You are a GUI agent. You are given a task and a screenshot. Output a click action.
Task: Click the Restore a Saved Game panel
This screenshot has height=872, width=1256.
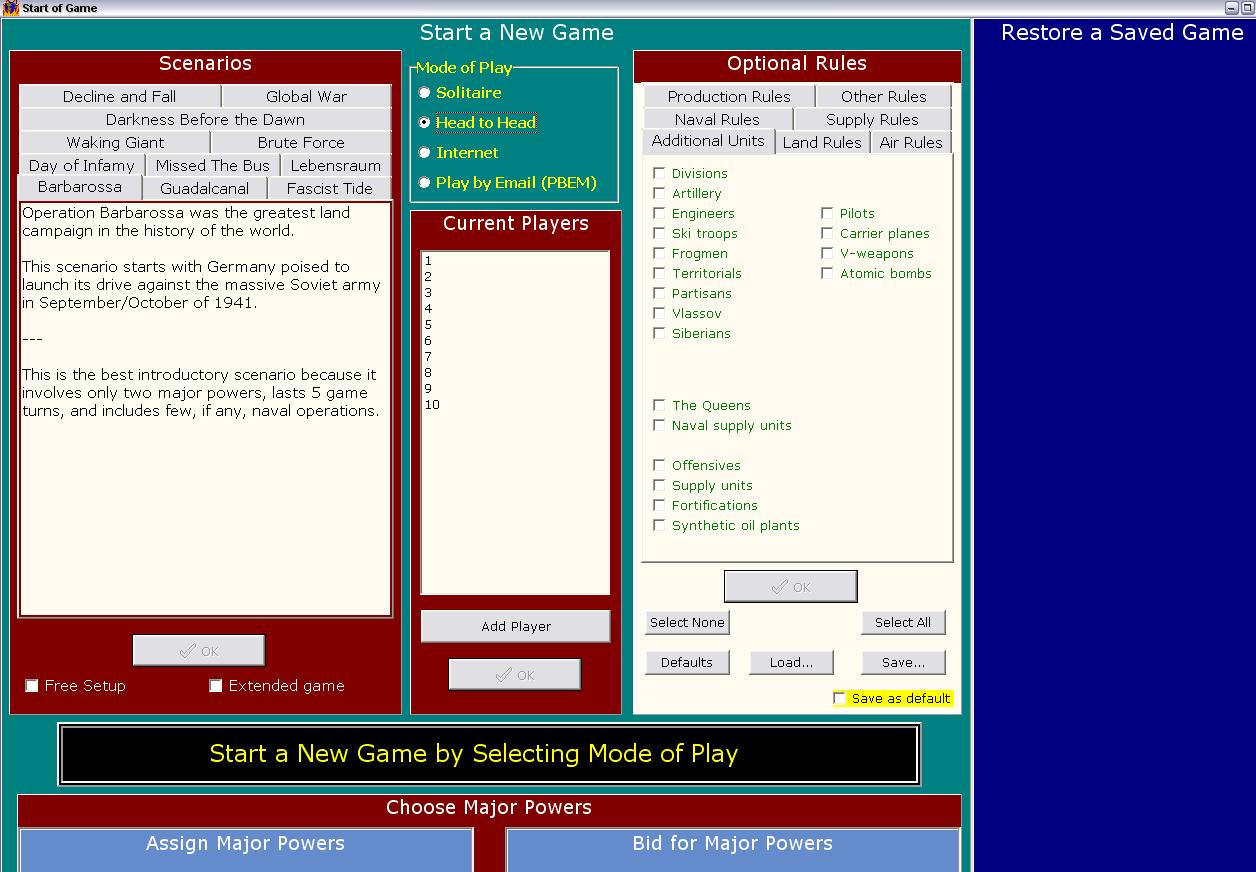1115,446
